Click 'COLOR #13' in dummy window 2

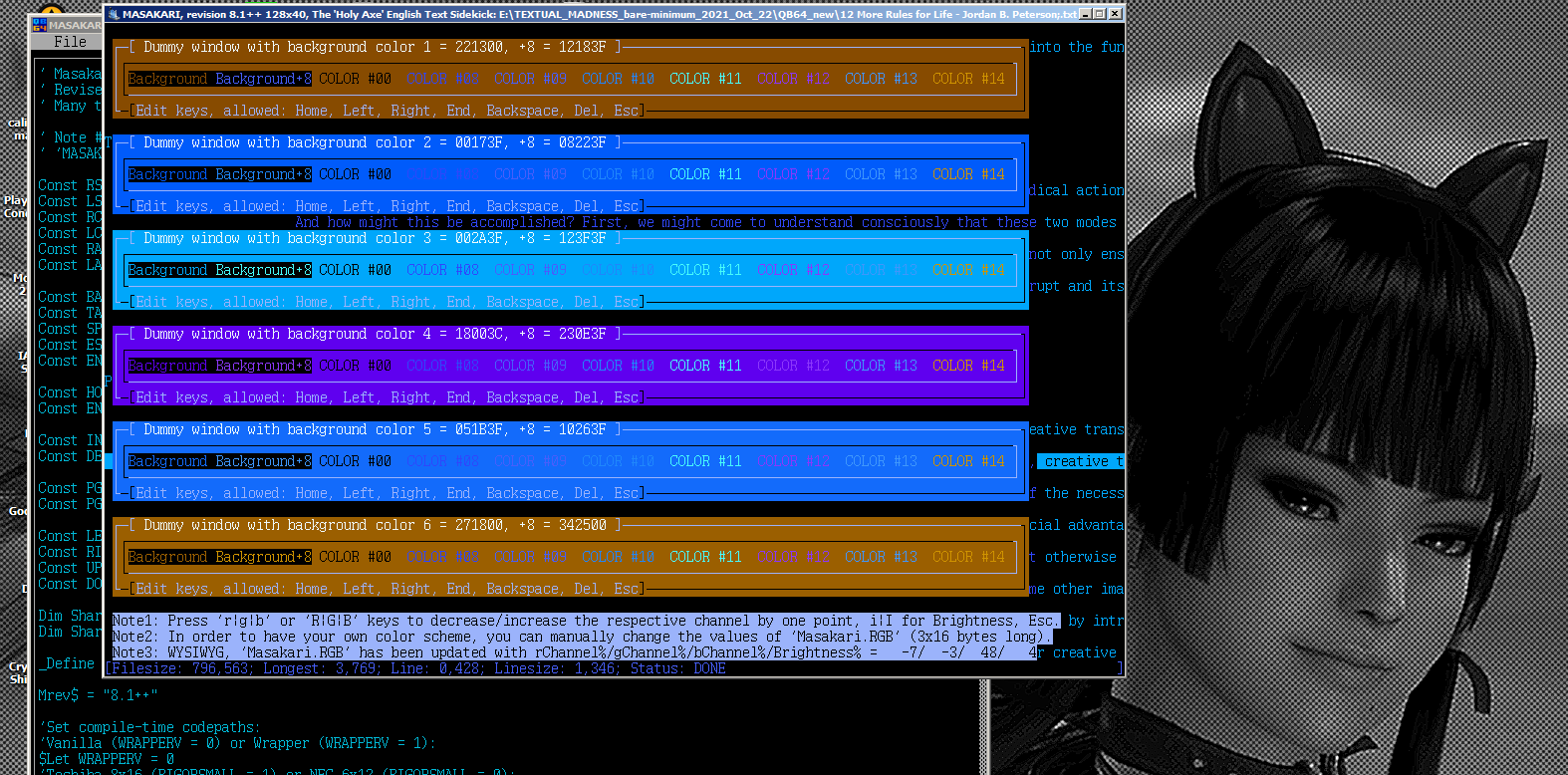coord(881,174)
